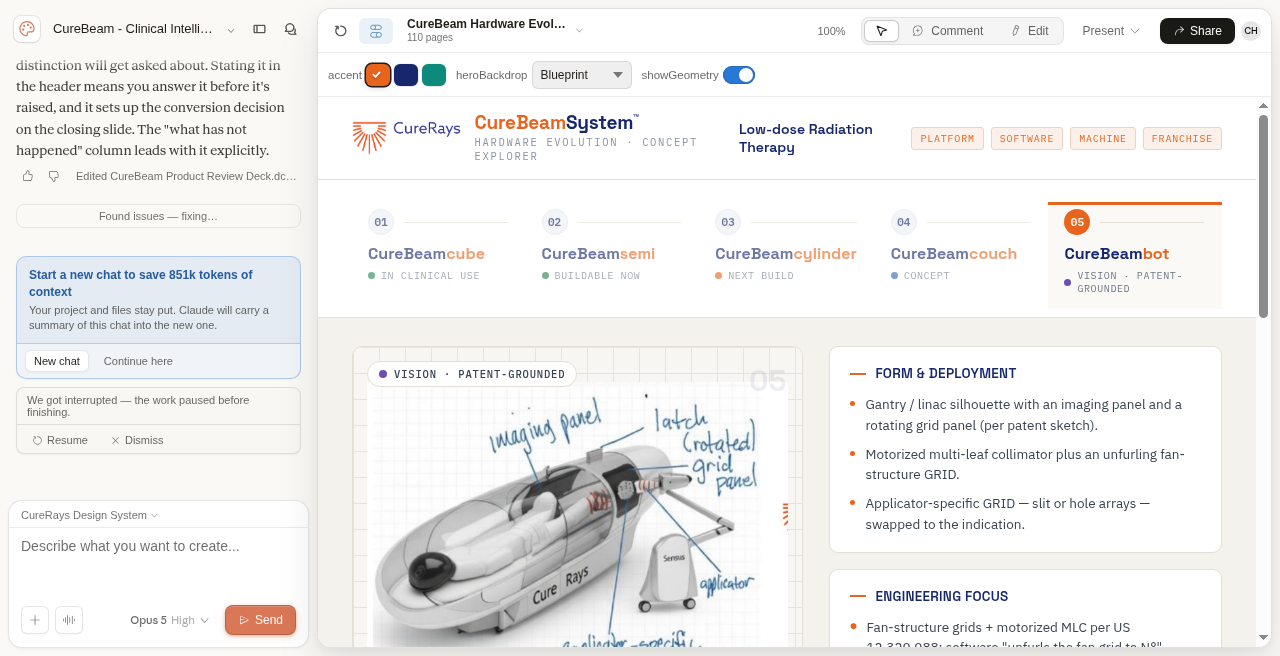Screen dimensions: 1280x656
Task: Select the teal accent swatch
Action: pos(434,75)
